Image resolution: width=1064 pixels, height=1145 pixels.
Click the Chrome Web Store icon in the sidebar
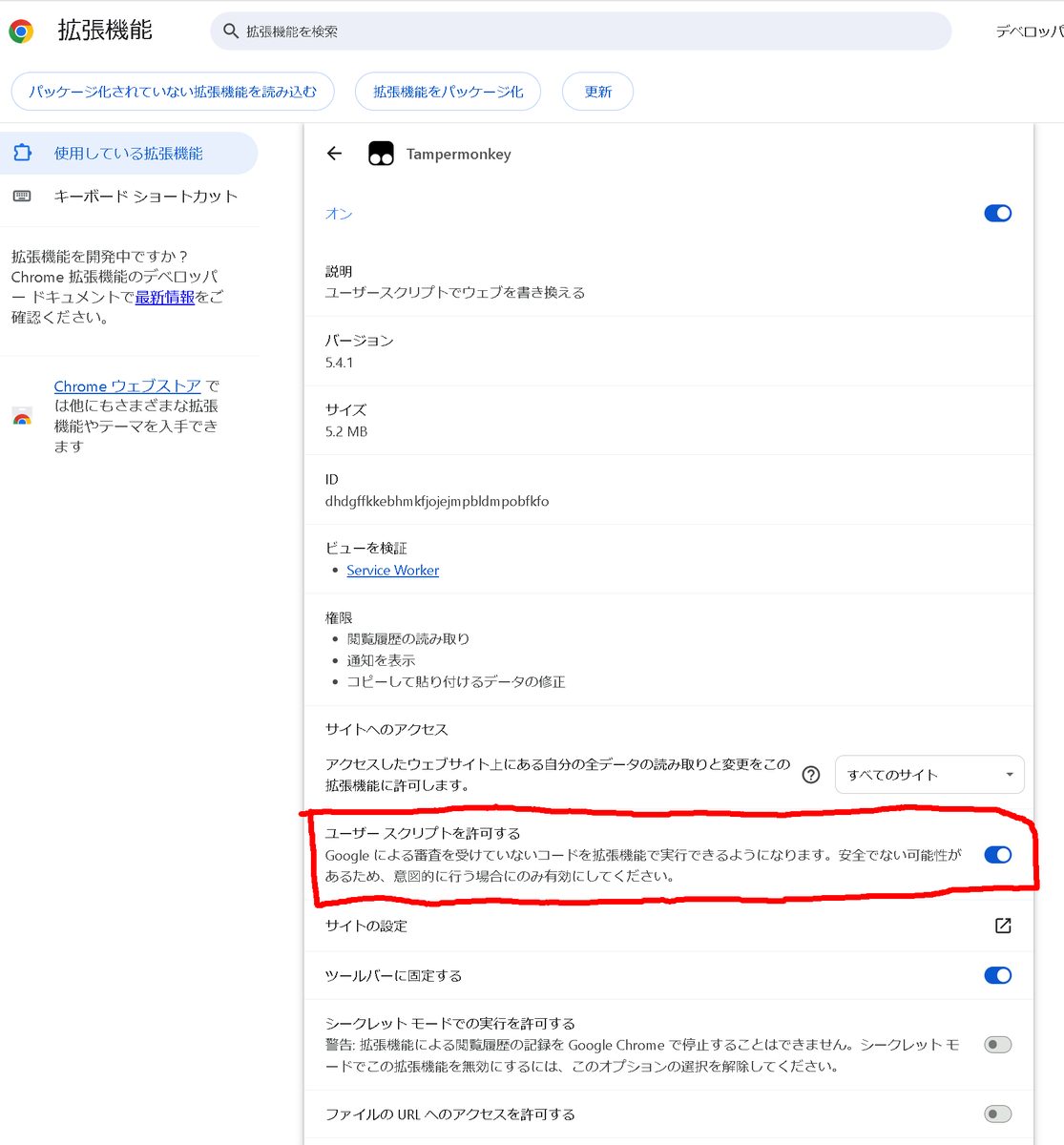tap(22, 415)
